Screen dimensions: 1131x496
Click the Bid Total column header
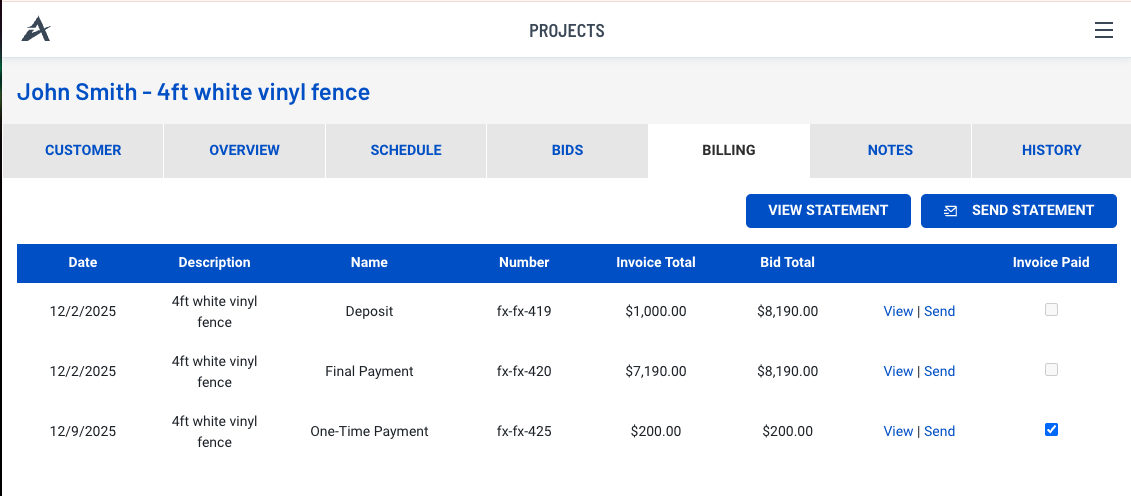click(788, 262)
